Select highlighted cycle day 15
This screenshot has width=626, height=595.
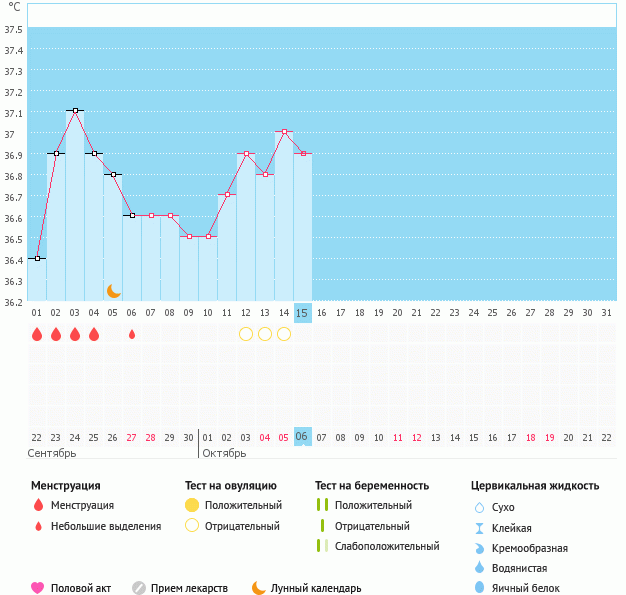[303, 312]
